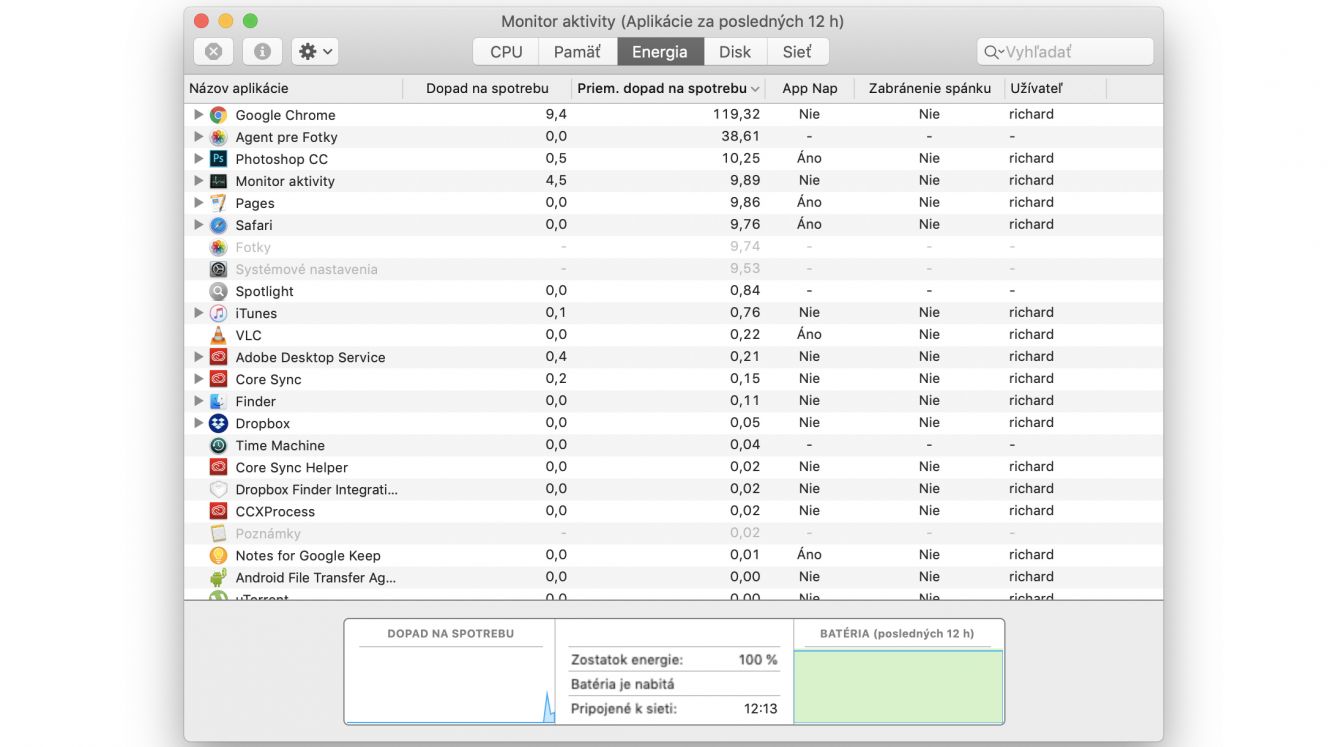
Task: Click the Safari compass icon
Action: [x=218, y=225]
